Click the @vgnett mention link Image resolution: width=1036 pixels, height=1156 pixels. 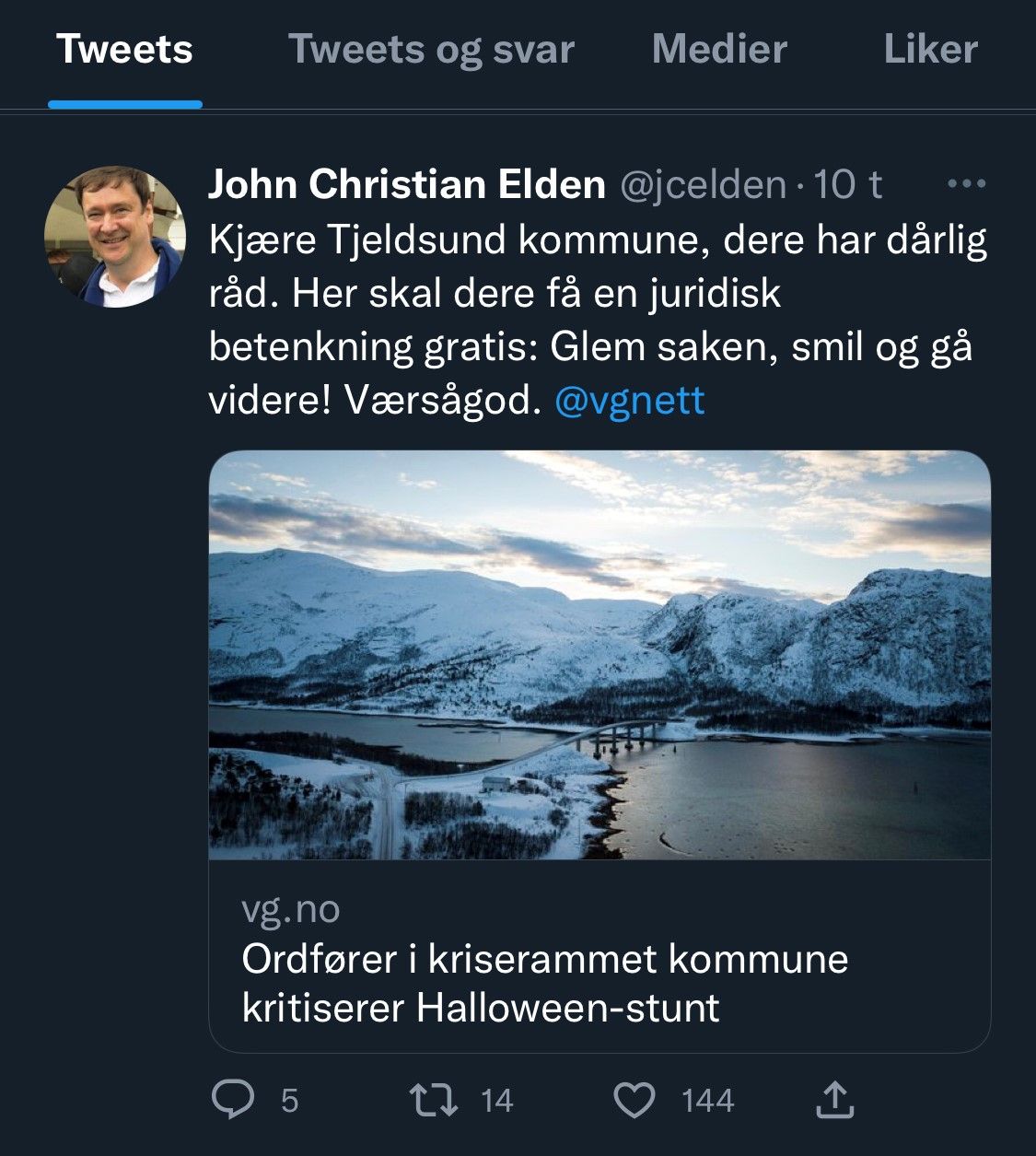point(630,401)
